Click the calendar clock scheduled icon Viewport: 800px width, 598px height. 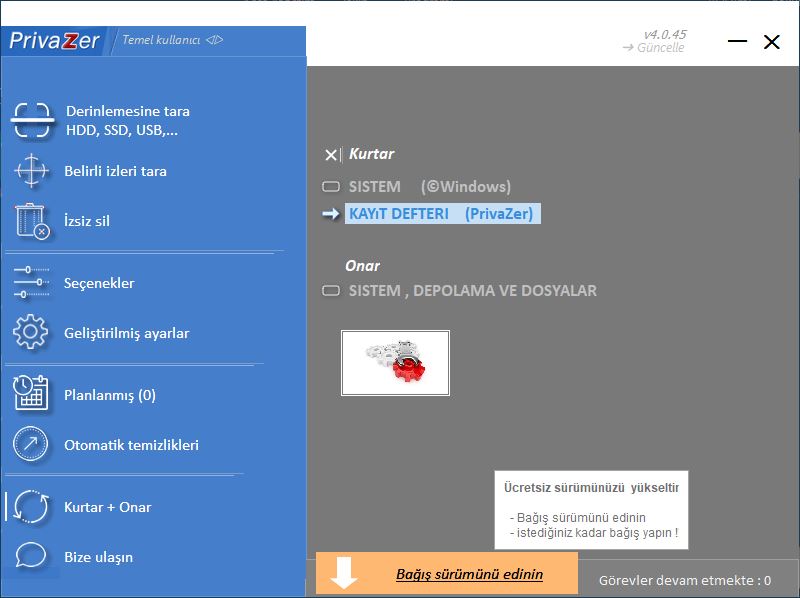pyautogui.click(x=31, y=393)
